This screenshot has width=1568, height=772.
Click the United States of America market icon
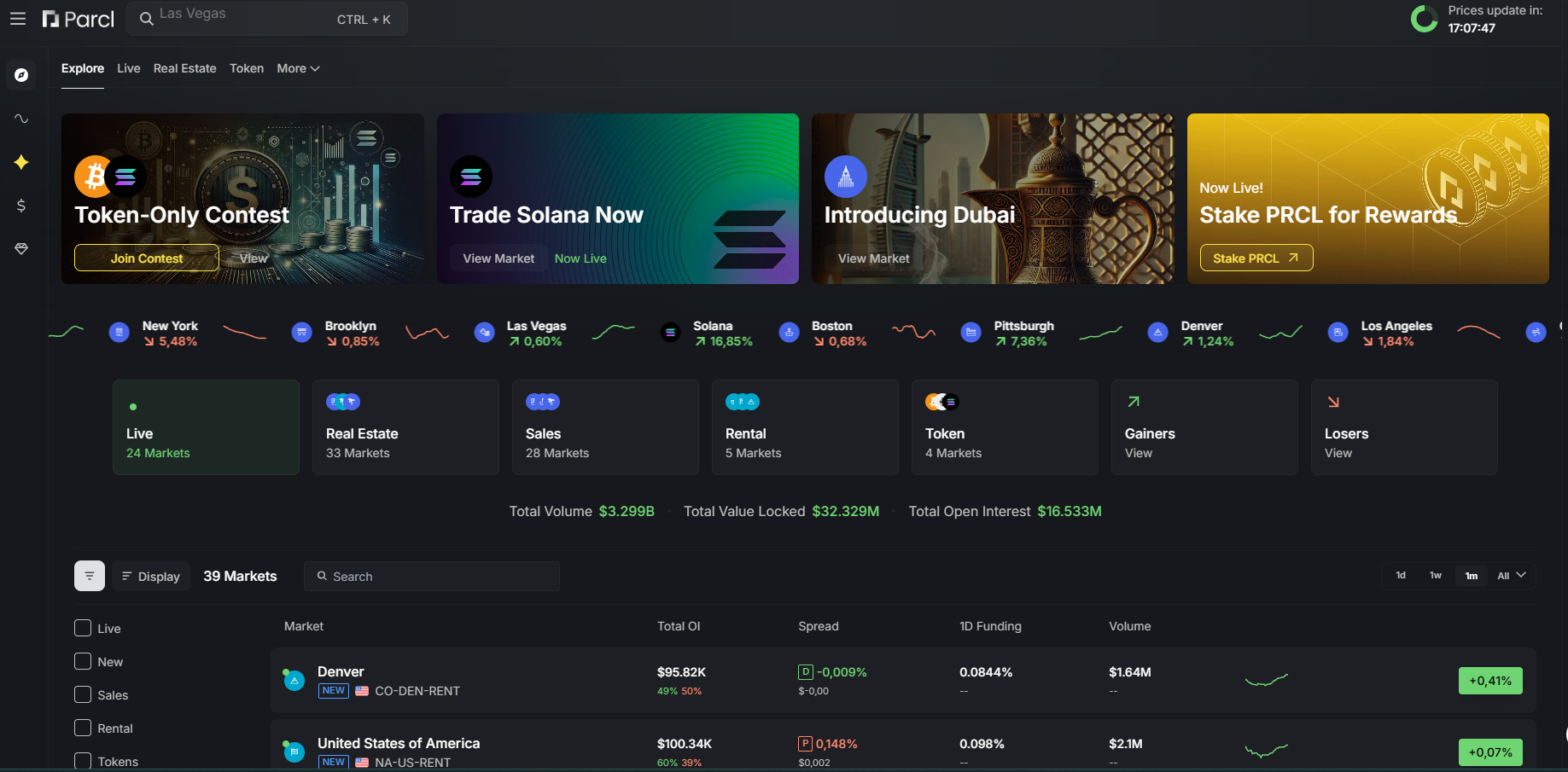[x=294, y=752]
